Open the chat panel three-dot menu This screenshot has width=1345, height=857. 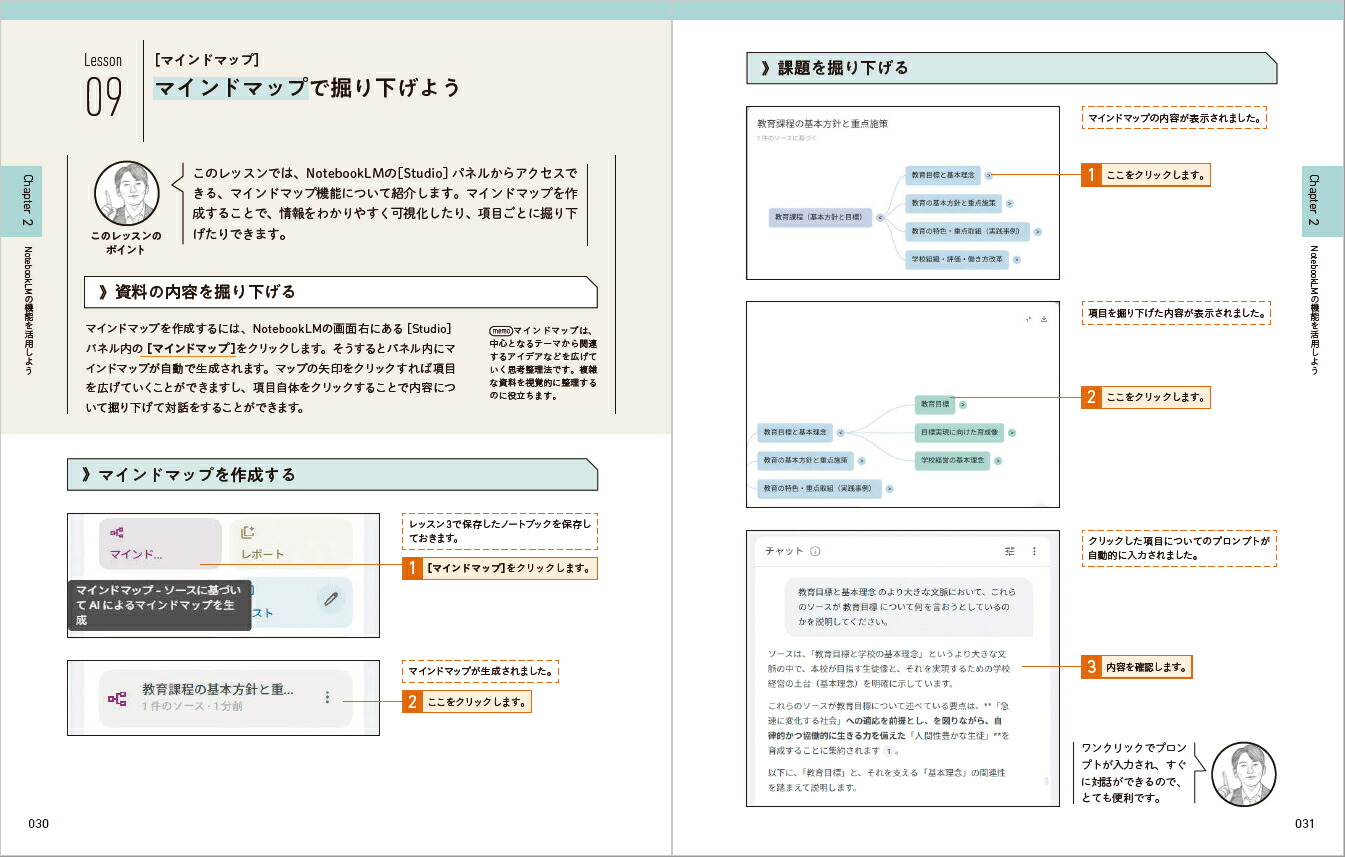[1034, 551]
